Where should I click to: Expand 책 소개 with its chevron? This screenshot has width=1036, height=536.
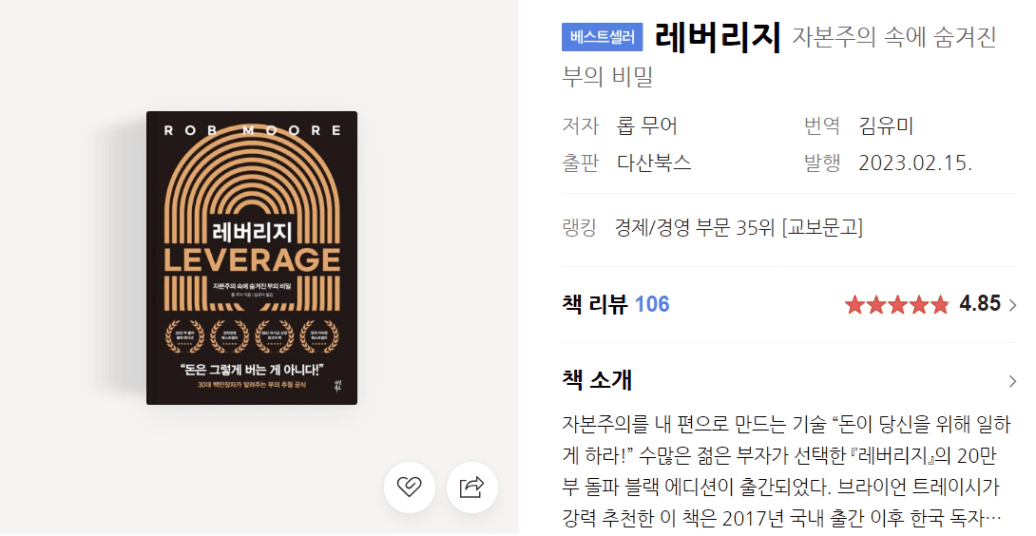coord(1012,381)
